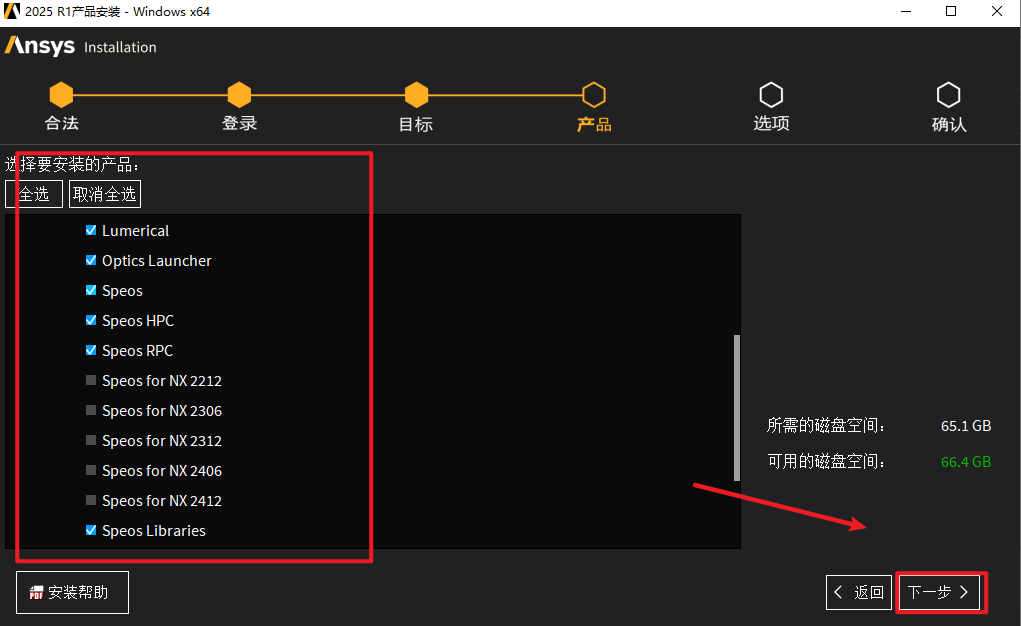Click the PDF icon on help button

click(36, 593)
